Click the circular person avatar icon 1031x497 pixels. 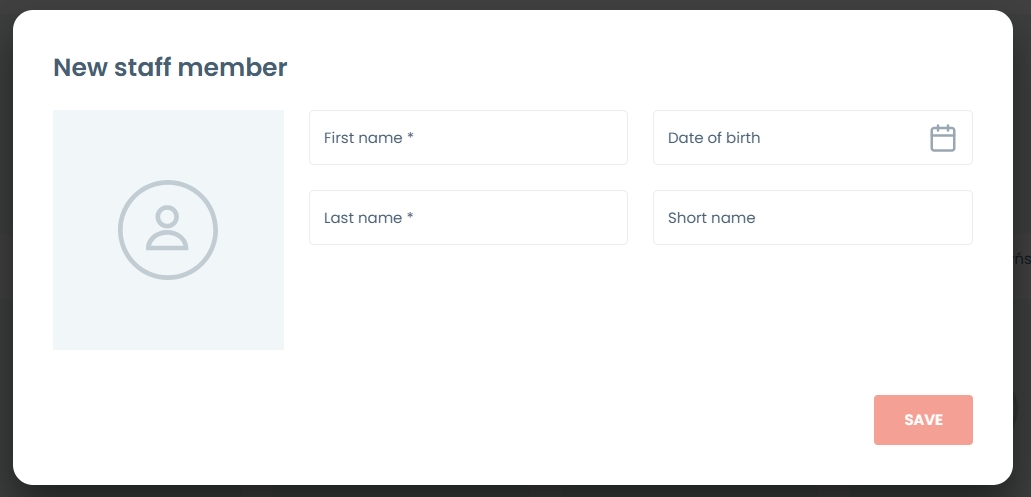168,230
